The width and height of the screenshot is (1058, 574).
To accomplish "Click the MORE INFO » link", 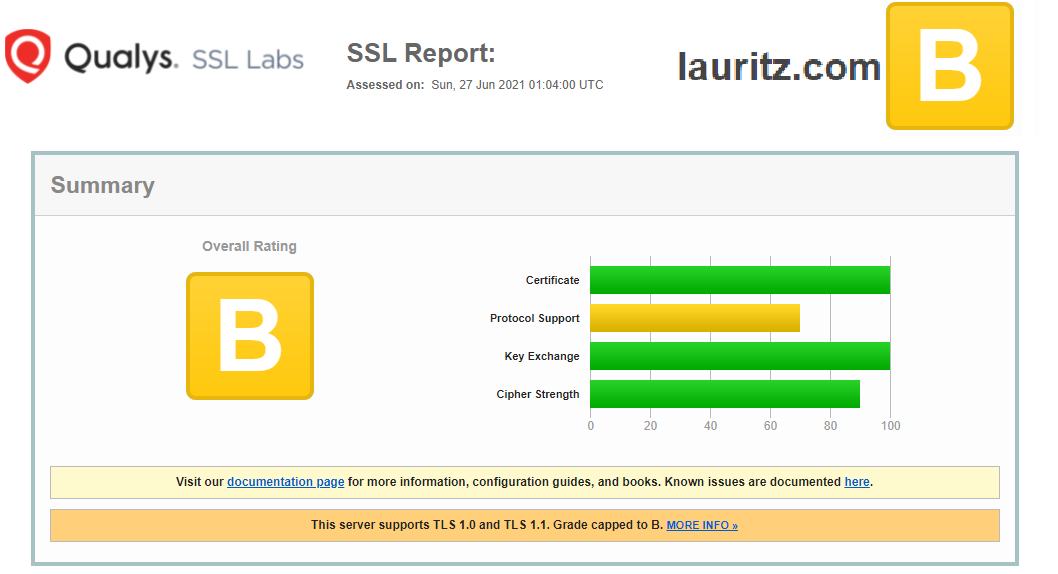I will (702, 525).
